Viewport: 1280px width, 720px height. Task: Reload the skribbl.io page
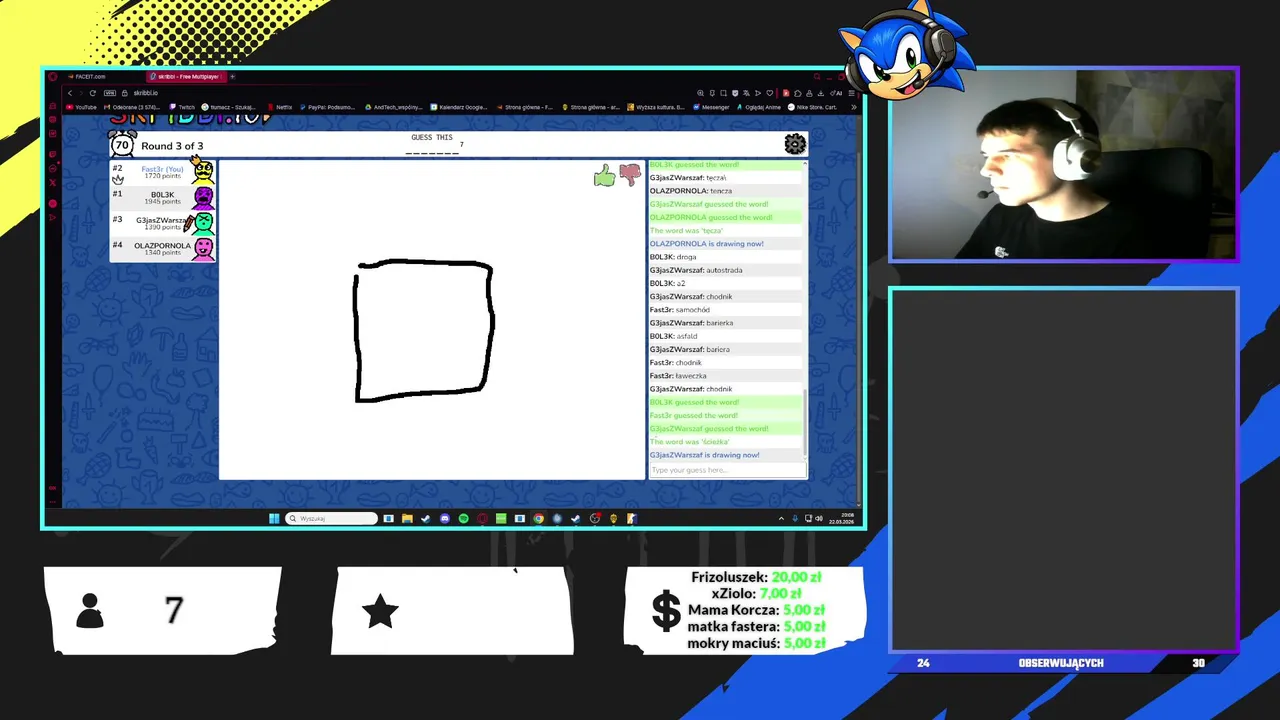click(x=93, y=93)
